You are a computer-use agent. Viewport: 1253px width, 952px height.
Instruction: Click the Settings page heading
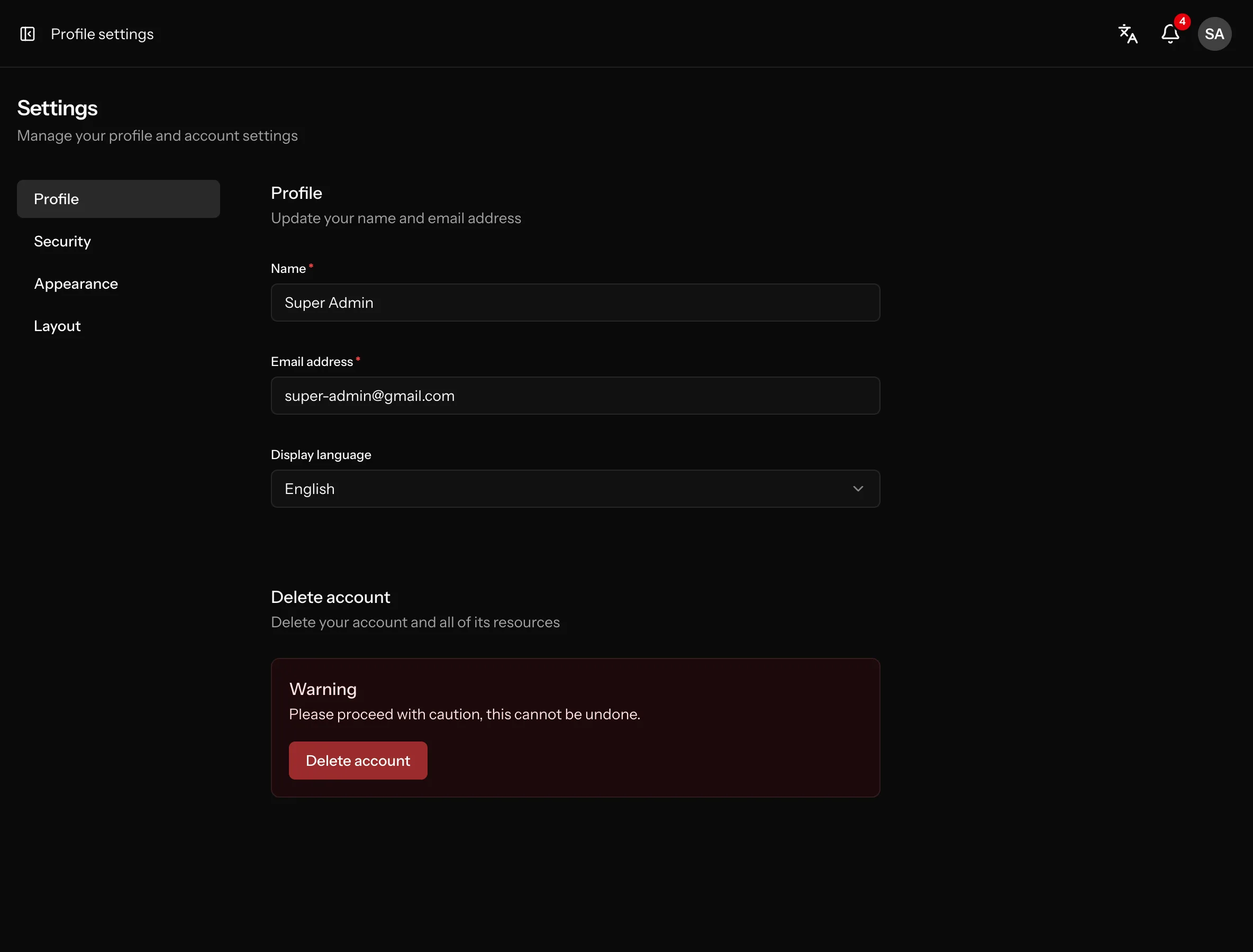[57, 108]
